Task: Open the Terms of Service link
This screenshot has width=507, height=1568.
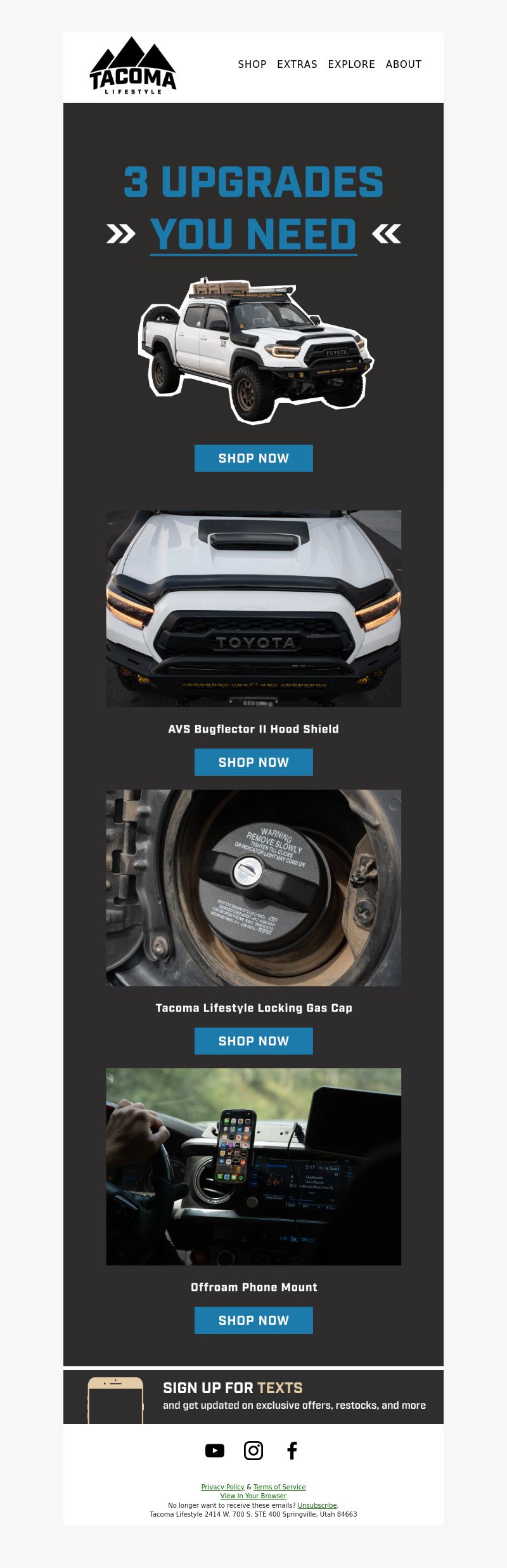Action: pos(279,1487)
